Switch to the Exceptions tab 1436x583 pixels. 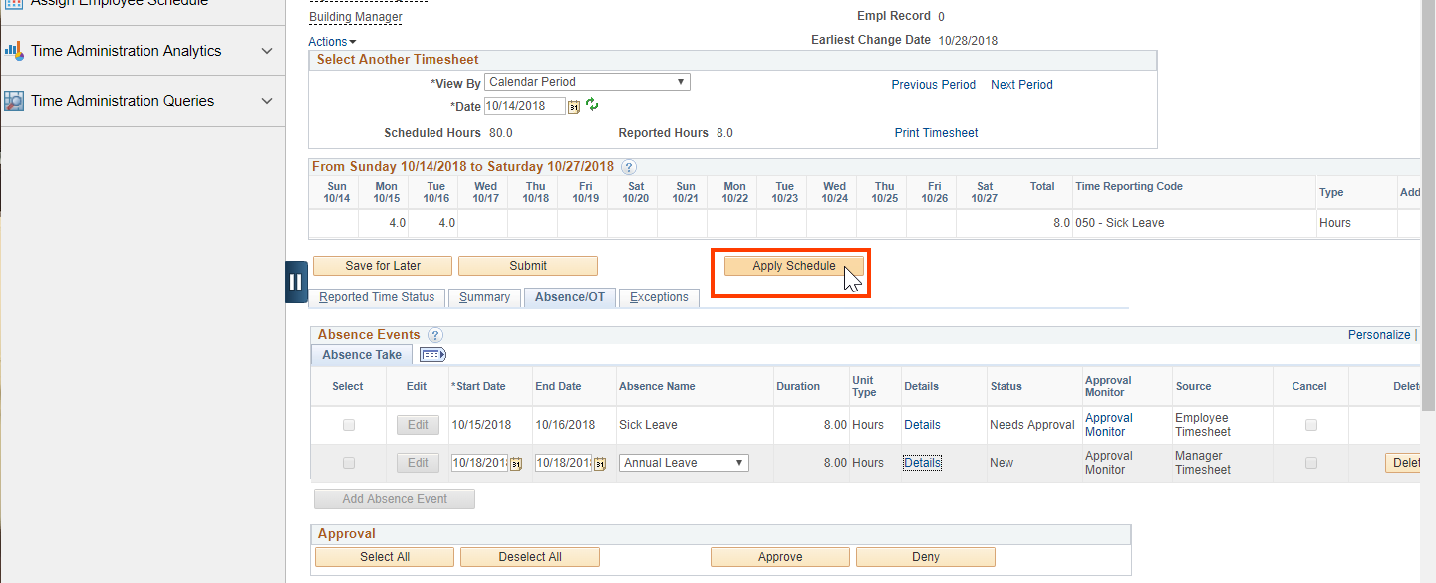tap(658, 297)
